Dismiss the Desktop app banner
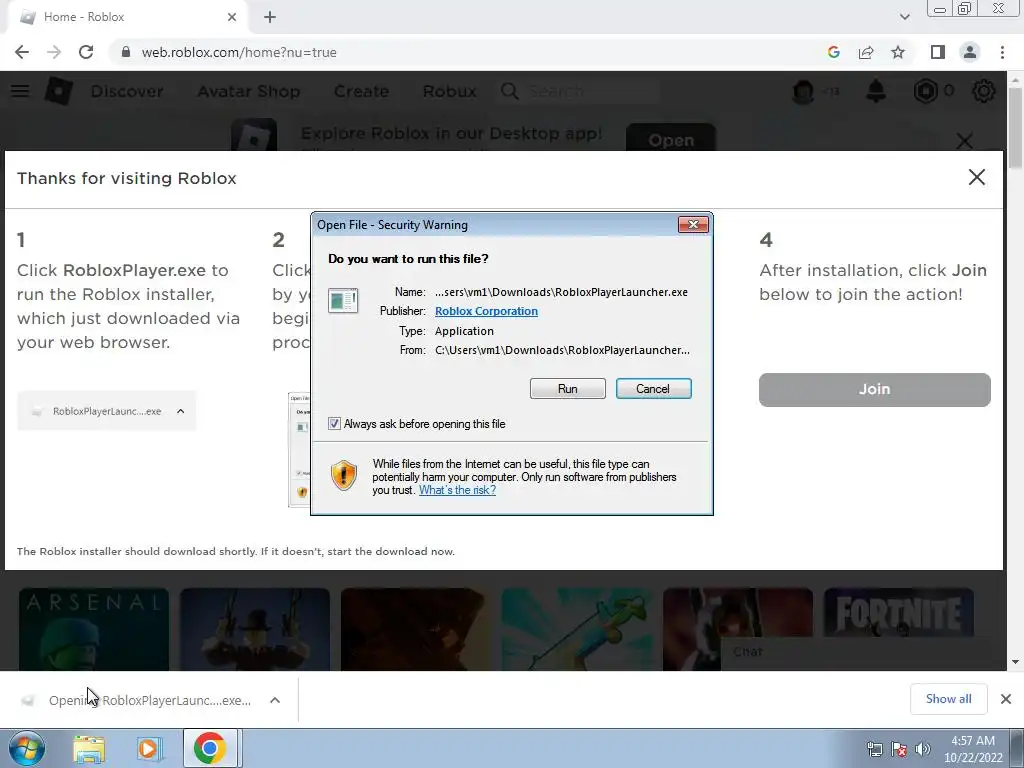The image size is (1024, 768). coord(965,140)
